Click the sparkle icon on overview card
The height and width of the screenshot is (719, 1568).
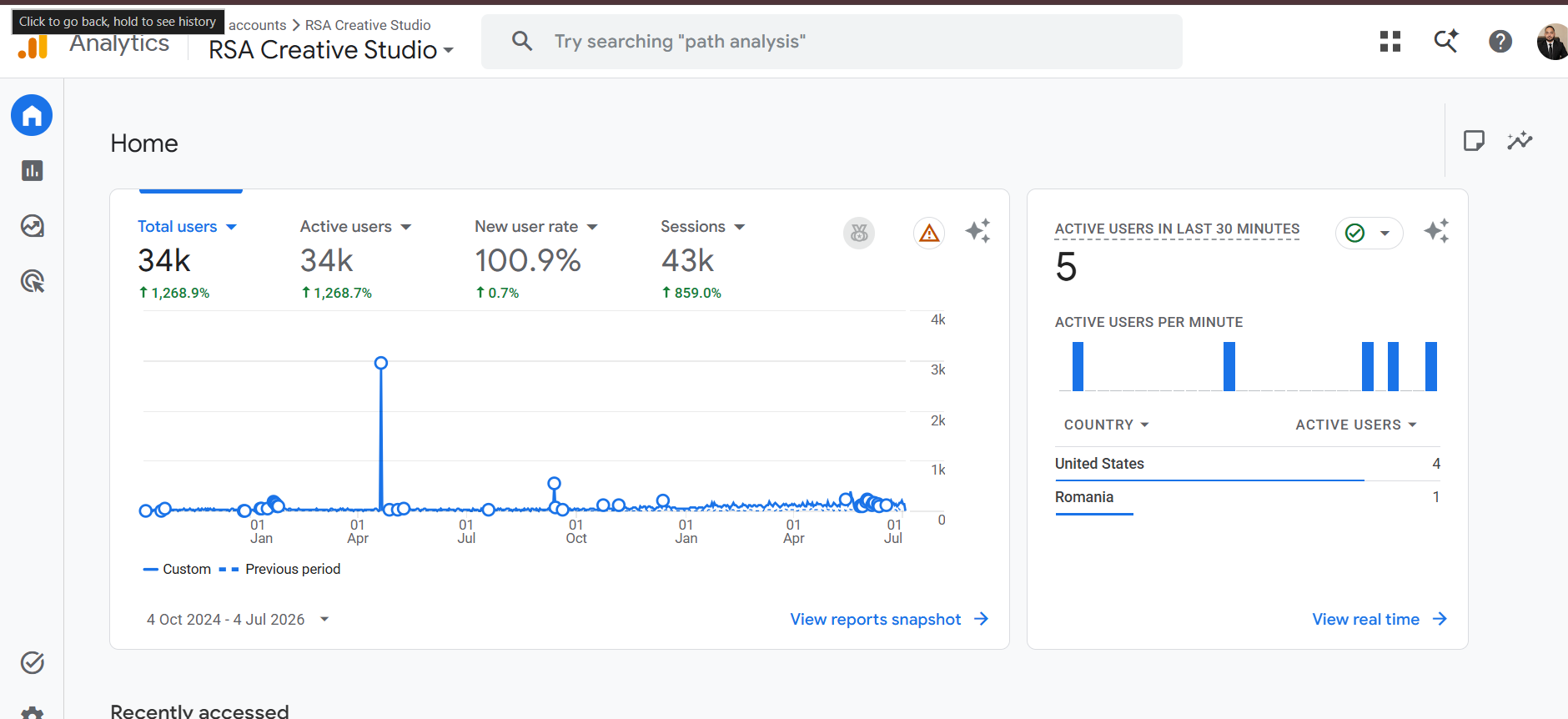(x=977, y=231)
